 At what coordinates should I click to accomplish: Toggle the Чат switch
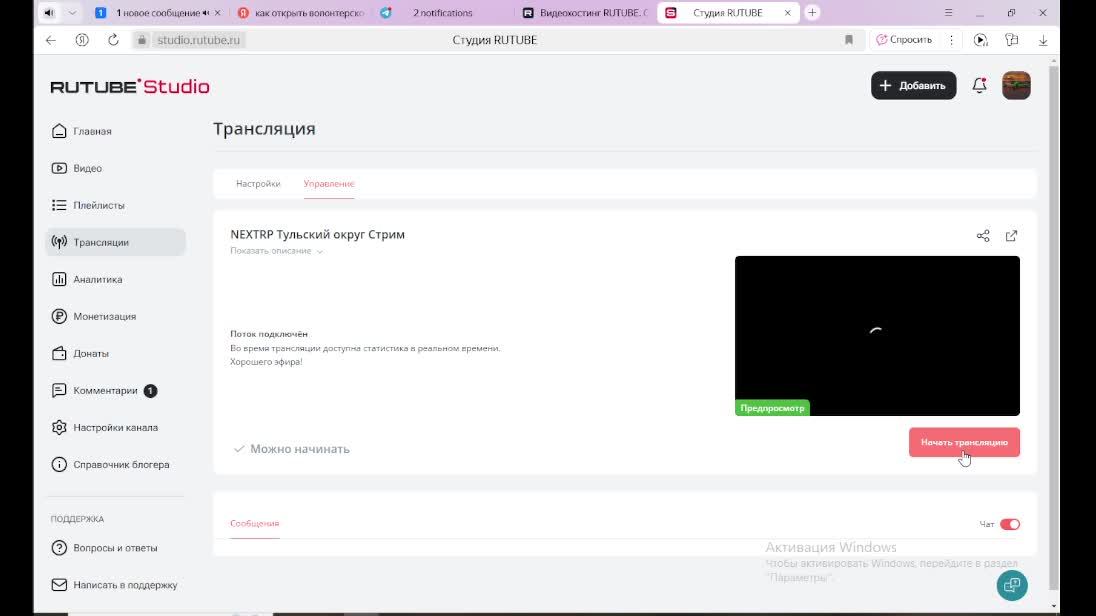coord(1010,524)
